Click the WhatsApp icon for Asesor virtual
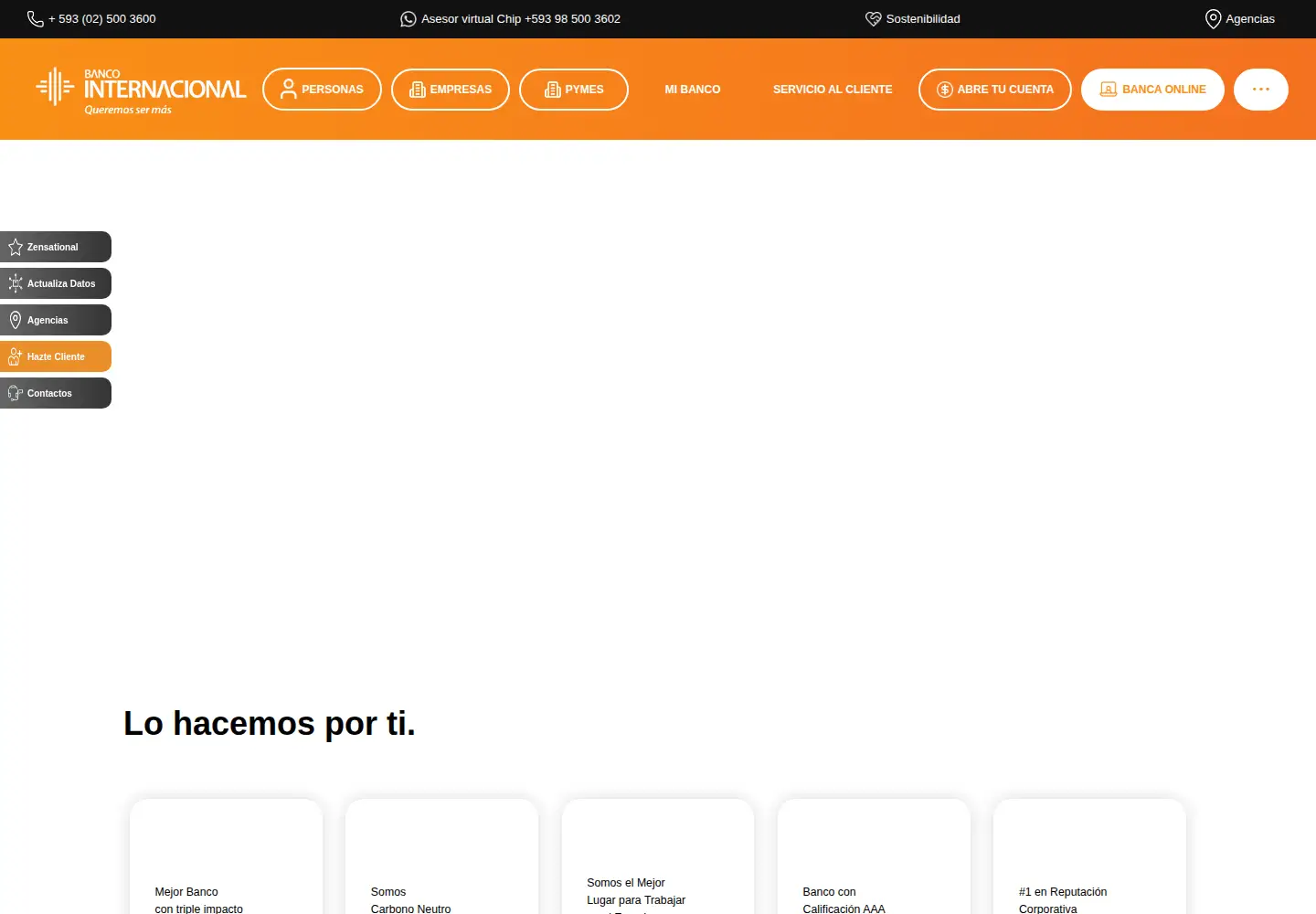This screenshot has height=914, width=1316. pyautogui.click(x=409, y=19)
